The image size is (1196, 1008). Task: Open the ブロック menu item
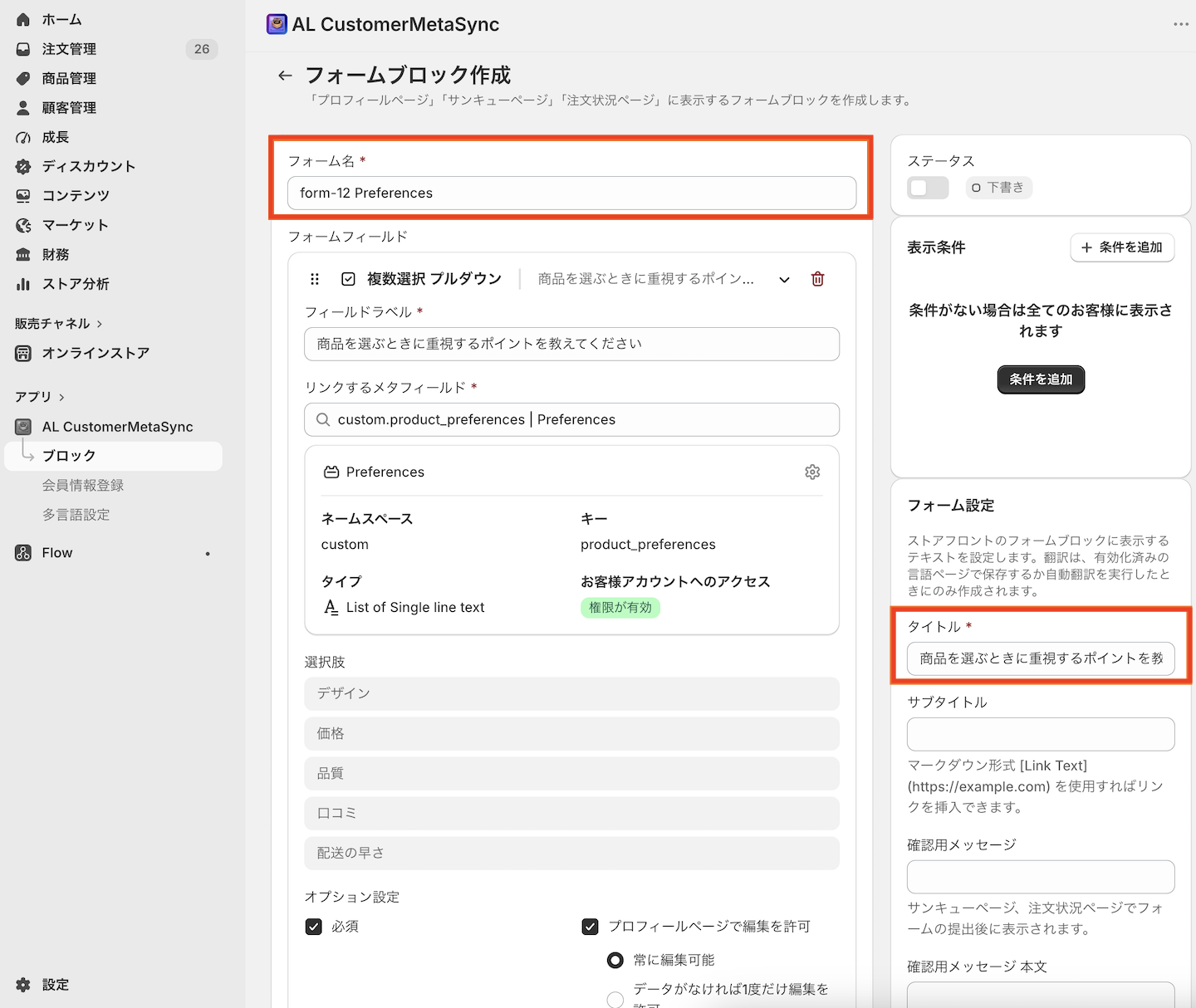[114, 456]
